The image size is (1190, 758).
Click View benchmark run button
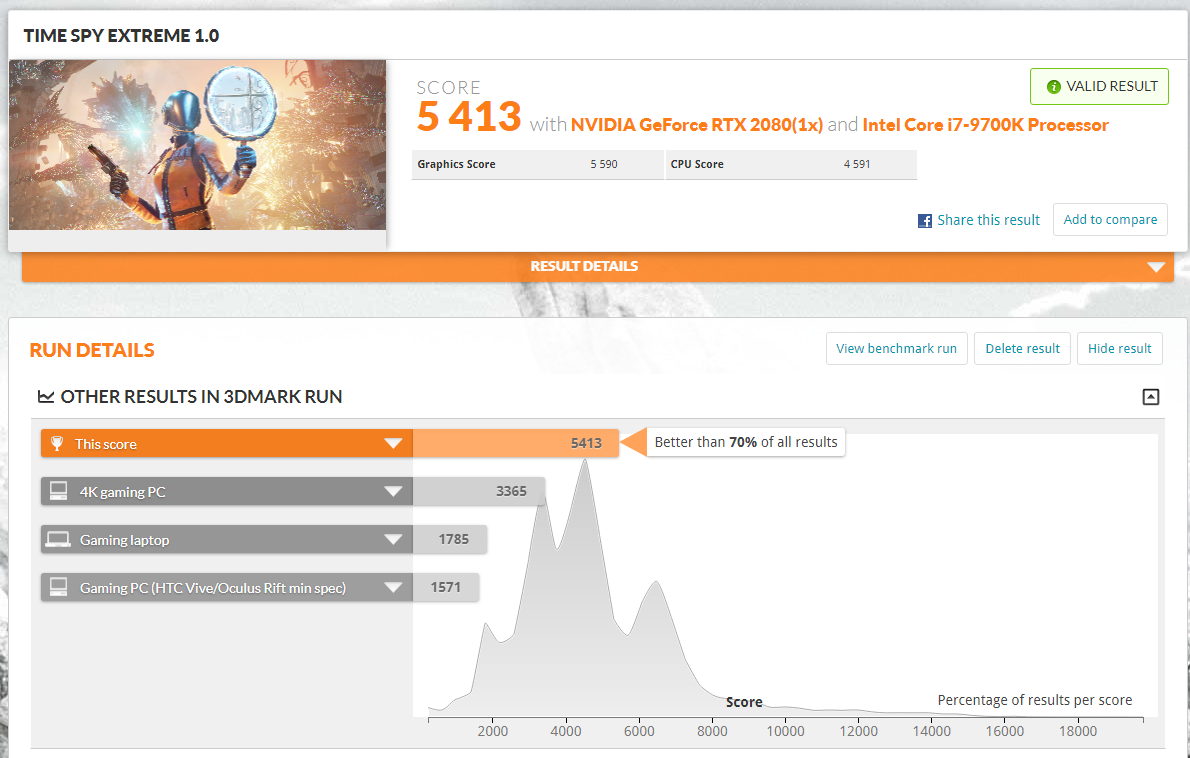click(x=896, y=348)
